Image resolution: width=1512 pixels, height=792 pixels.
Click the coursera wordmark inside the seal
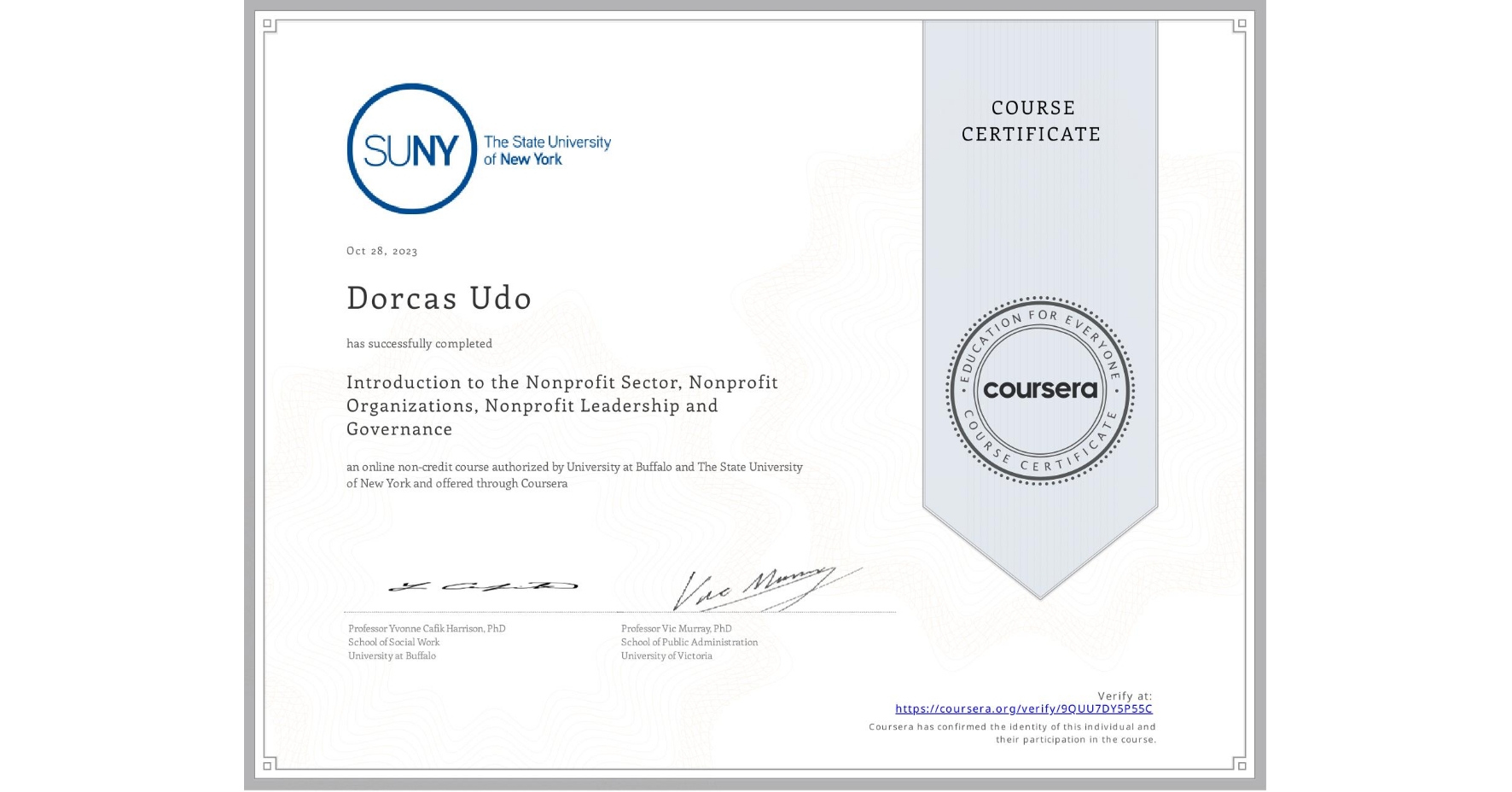coord(1040,391)
